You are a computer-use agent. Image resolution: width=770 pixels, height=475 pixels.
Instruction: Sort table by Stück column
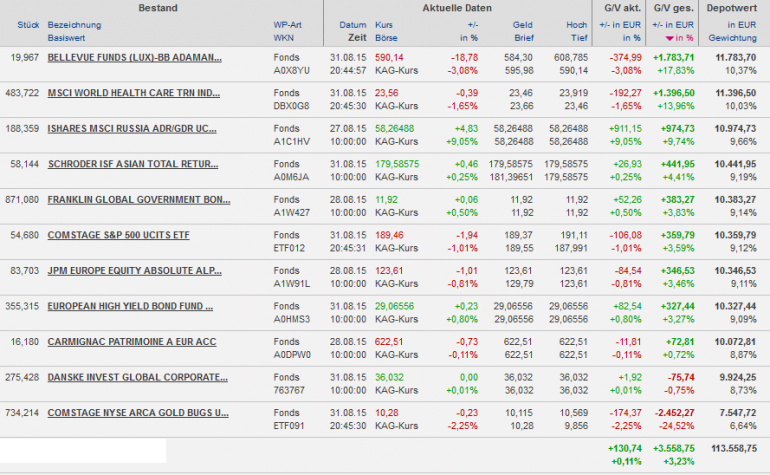click(x=26, y=24)
